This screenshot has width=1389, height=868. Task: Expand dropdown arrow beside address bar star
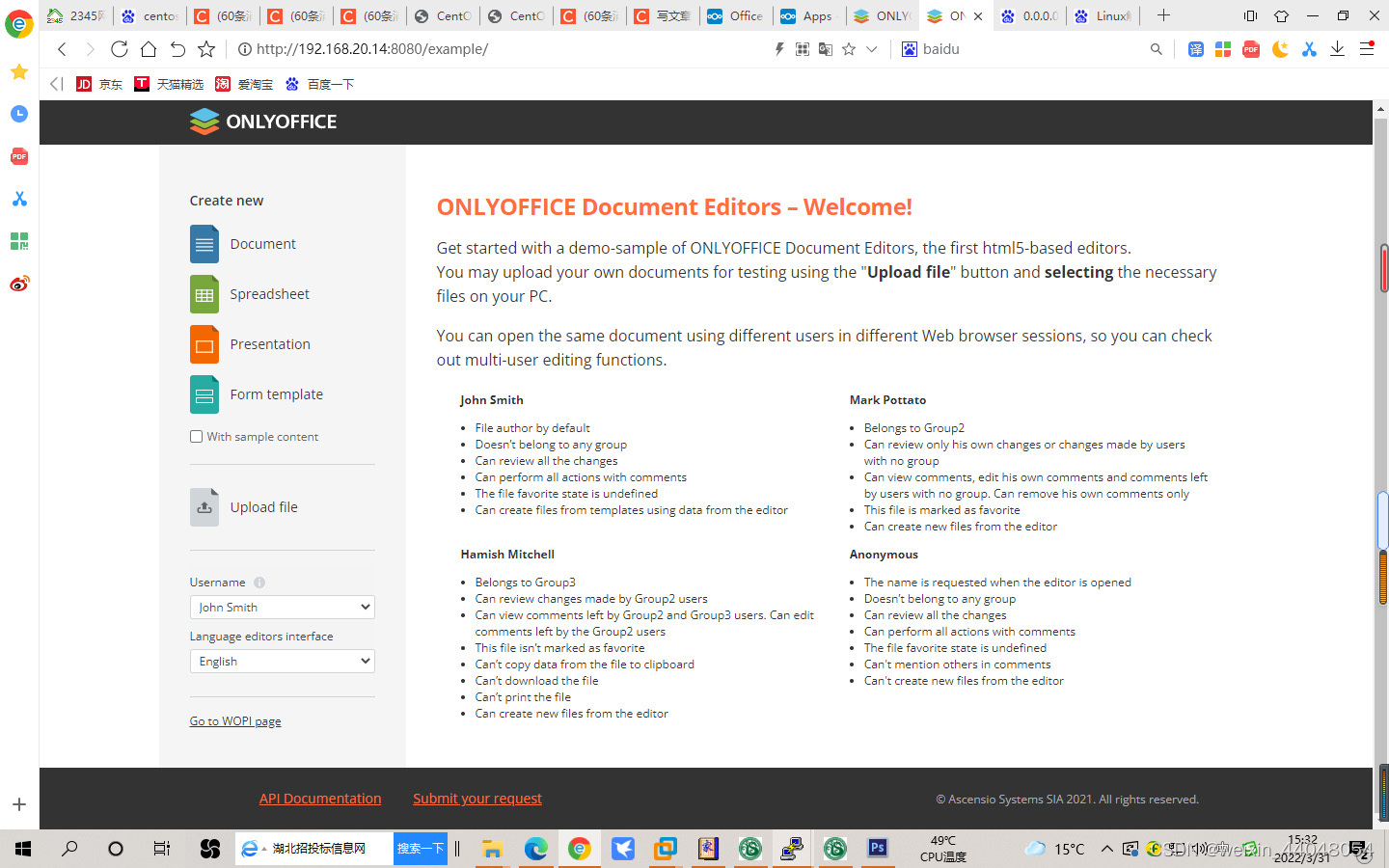tap(872, 49)
